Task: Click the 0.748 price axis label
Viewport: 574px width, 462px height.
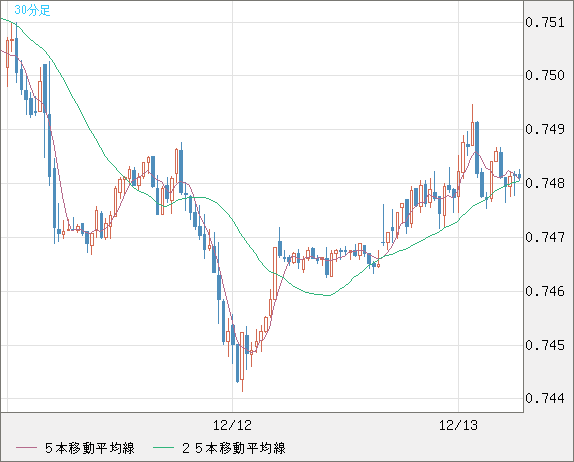Action: [545, 183]
